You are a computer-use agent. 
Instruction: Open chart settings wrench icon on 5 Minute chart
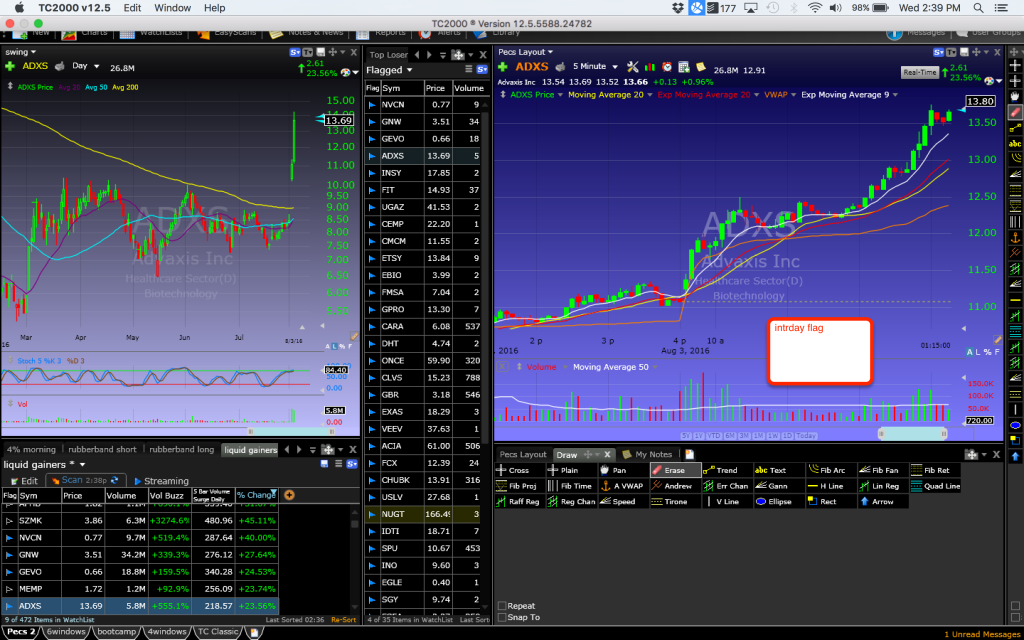632,67
